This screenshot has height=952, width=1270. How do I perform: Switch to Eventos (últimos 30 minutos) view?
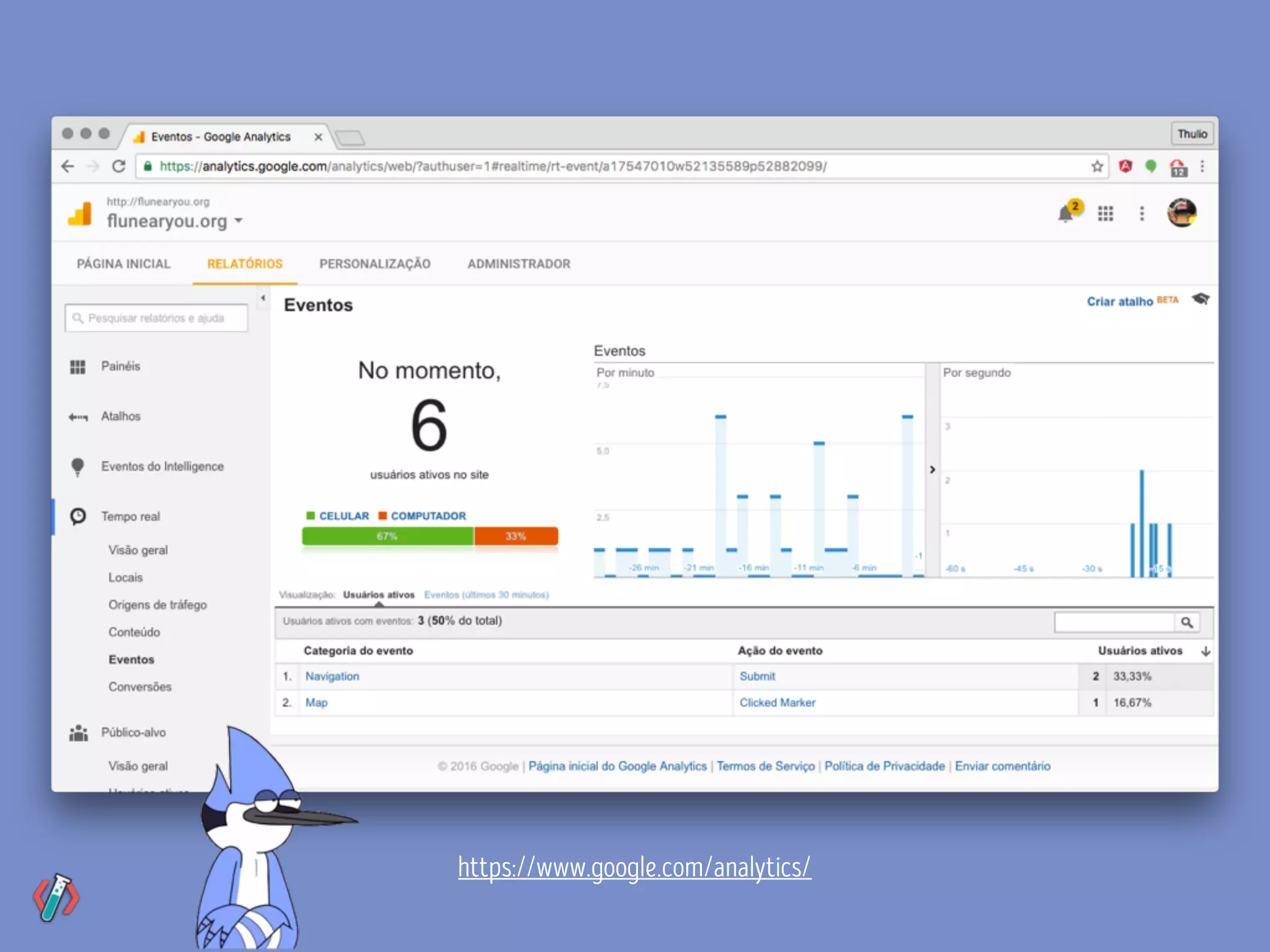pyautogui.click(x=487, y=595)
